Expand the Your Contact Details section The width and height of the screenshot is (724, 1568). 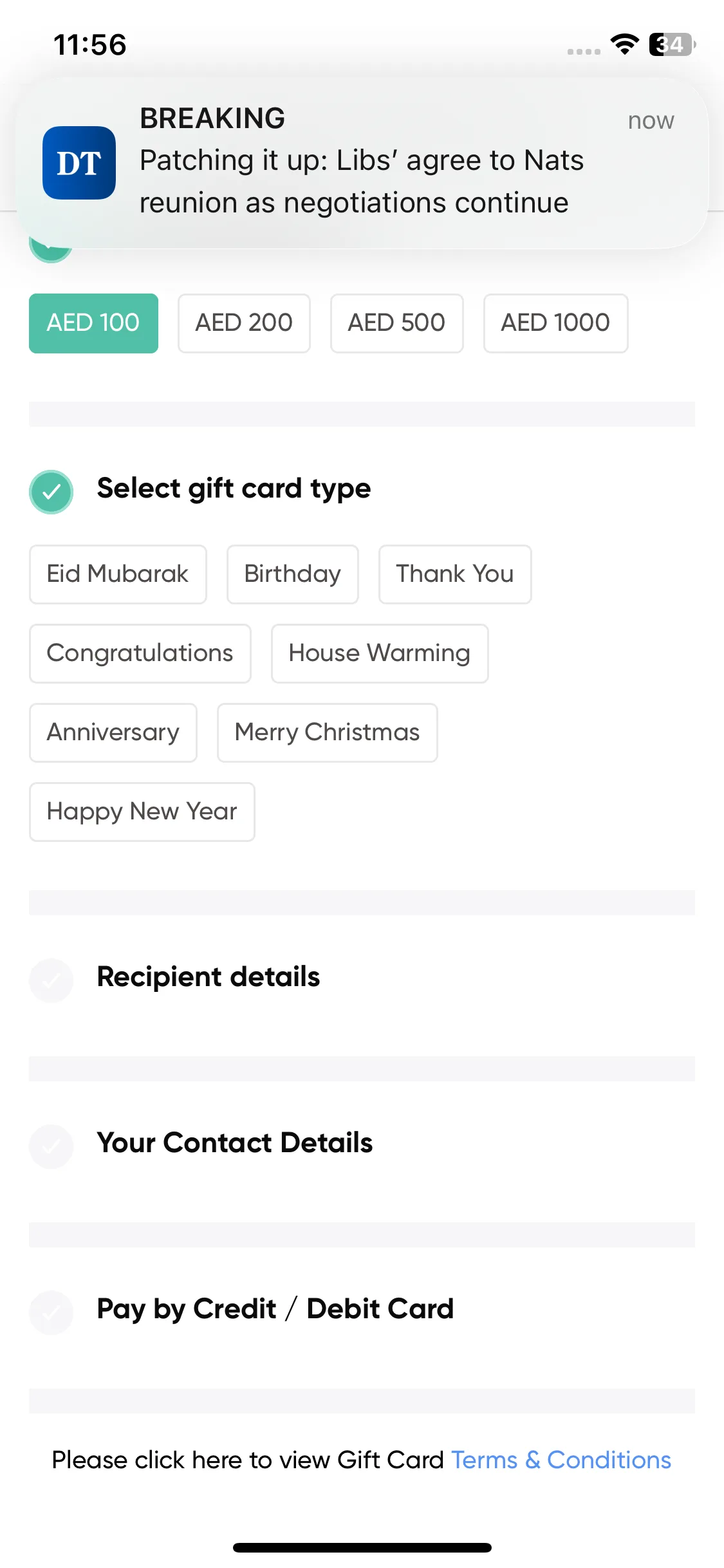tap(362, 1143)
